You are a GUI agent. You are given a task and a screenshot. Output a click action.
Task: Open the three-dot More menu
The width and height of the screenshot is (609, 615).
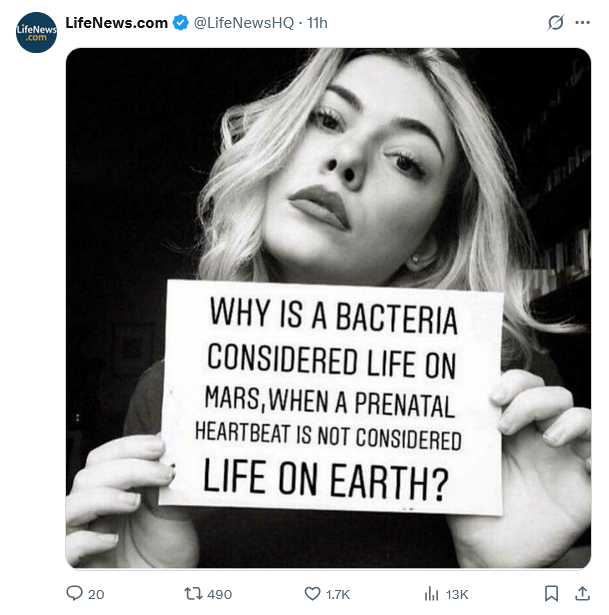[x=582, y=22]
